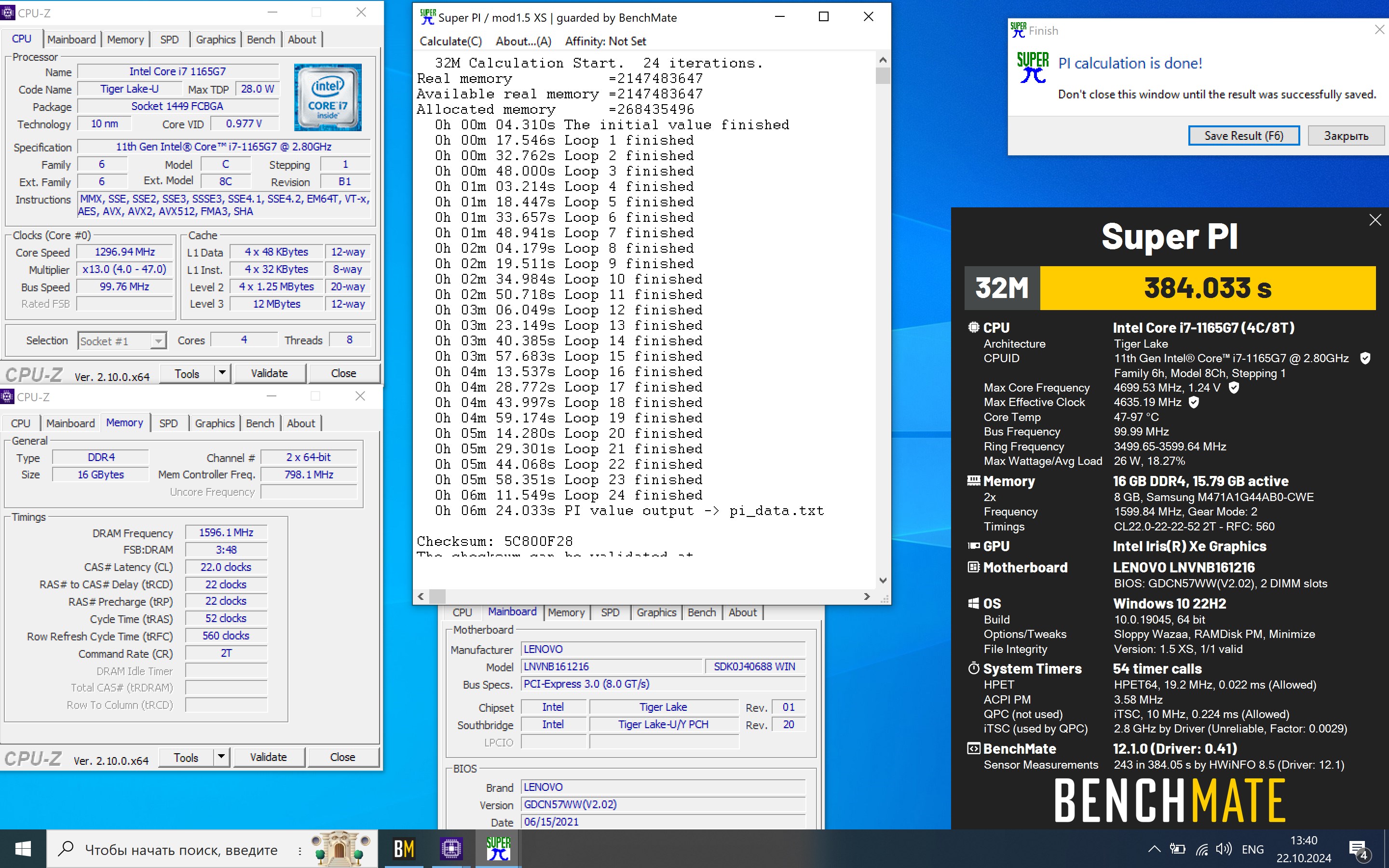
Task: Click Close button in CPU-Z Memory window
Action: [x=342, y=757]
